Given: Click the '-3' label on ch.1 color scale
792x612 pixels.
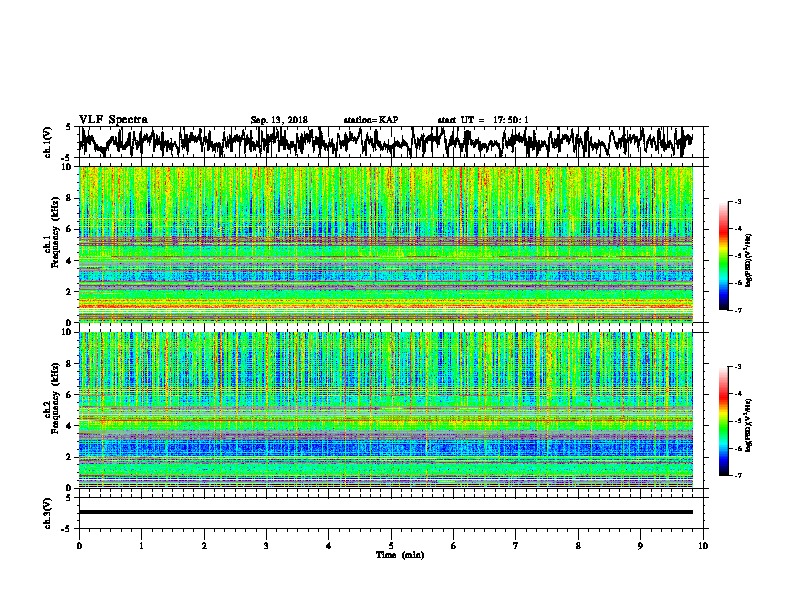Looking at the screenshot, I should (737, 201).
